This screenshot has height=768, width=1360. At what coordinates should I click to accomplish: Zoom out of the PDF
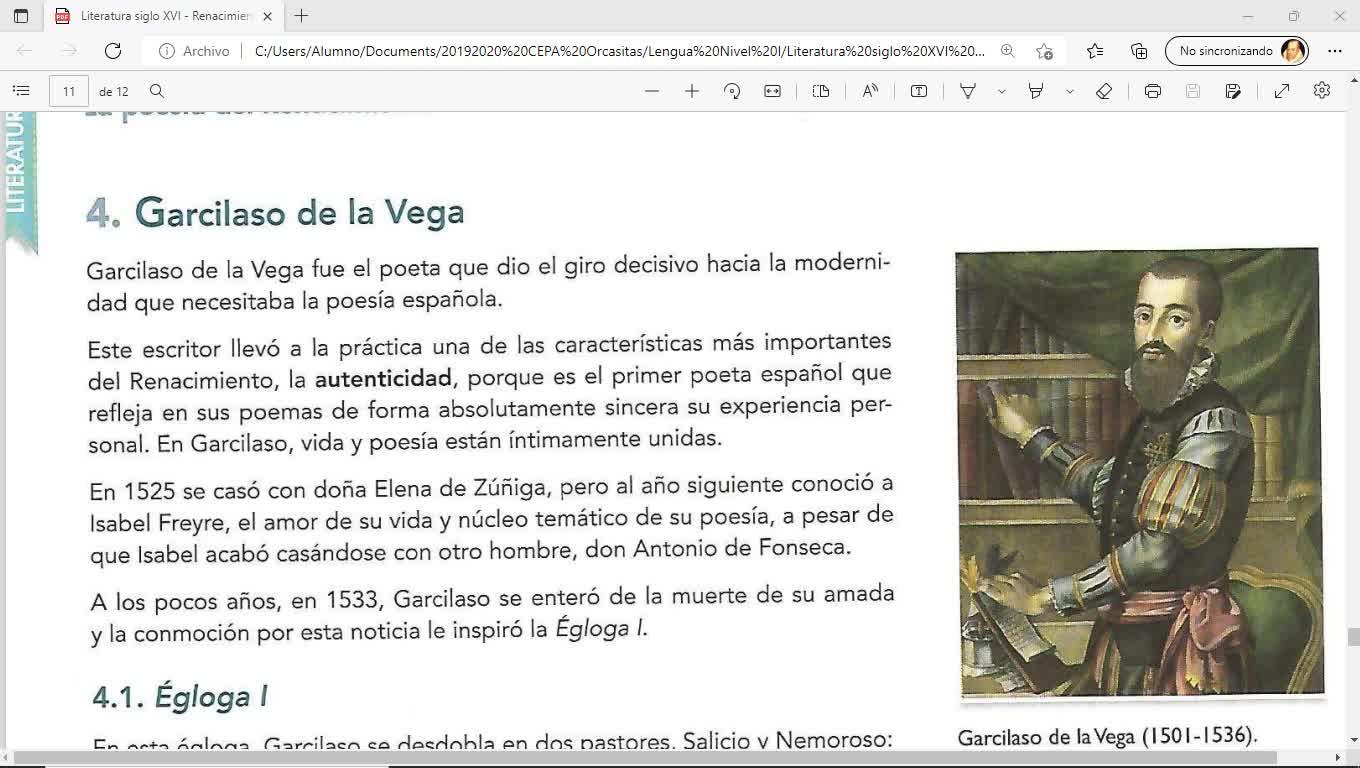pyautogui.click(x=652, y=91)
